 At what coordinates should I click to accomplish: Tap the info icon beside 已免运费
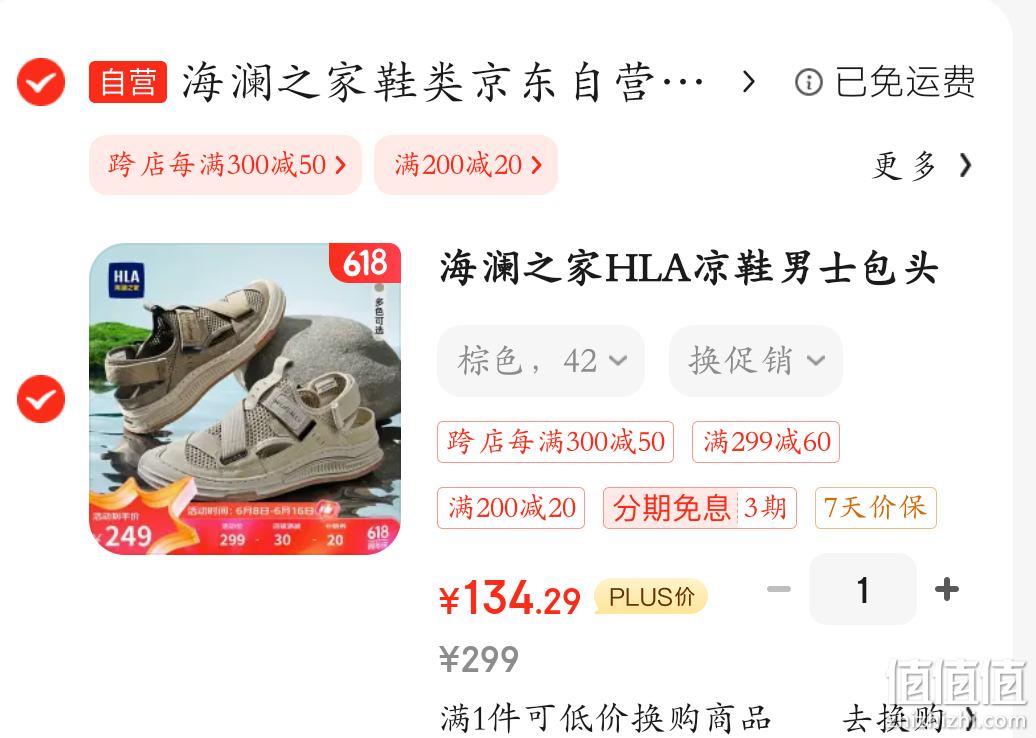click(809, 83)
